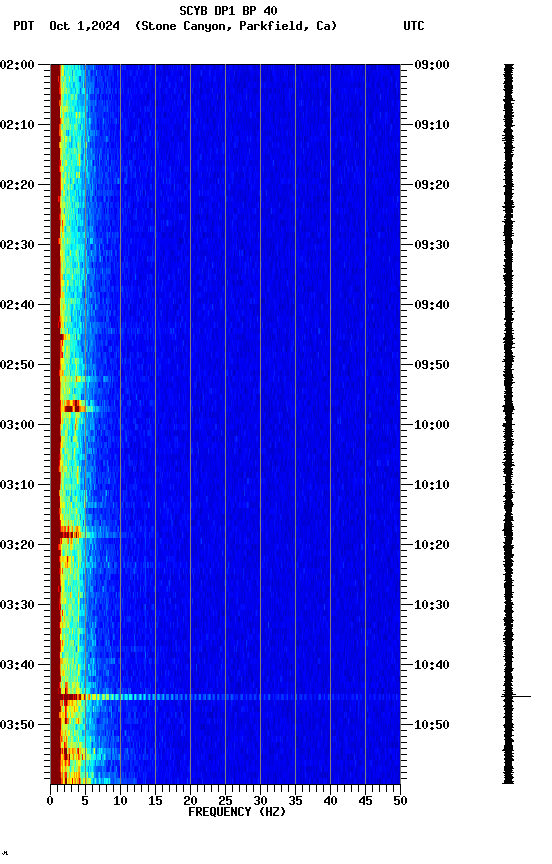This screenshot has width=552, height=864.
Task: Click the title text 'SCYB DP1 BP 40'
Action: pyautogui.click(x=228, y=11)
